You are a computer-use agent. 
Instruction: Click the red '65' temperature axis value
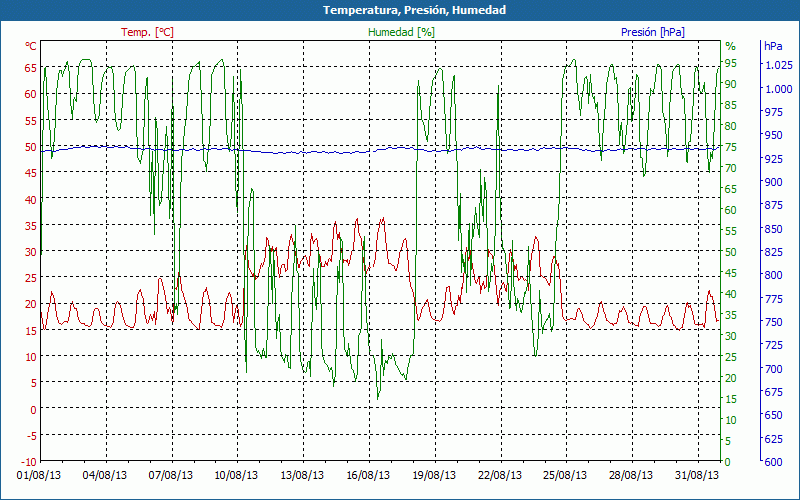coord(31,68)
